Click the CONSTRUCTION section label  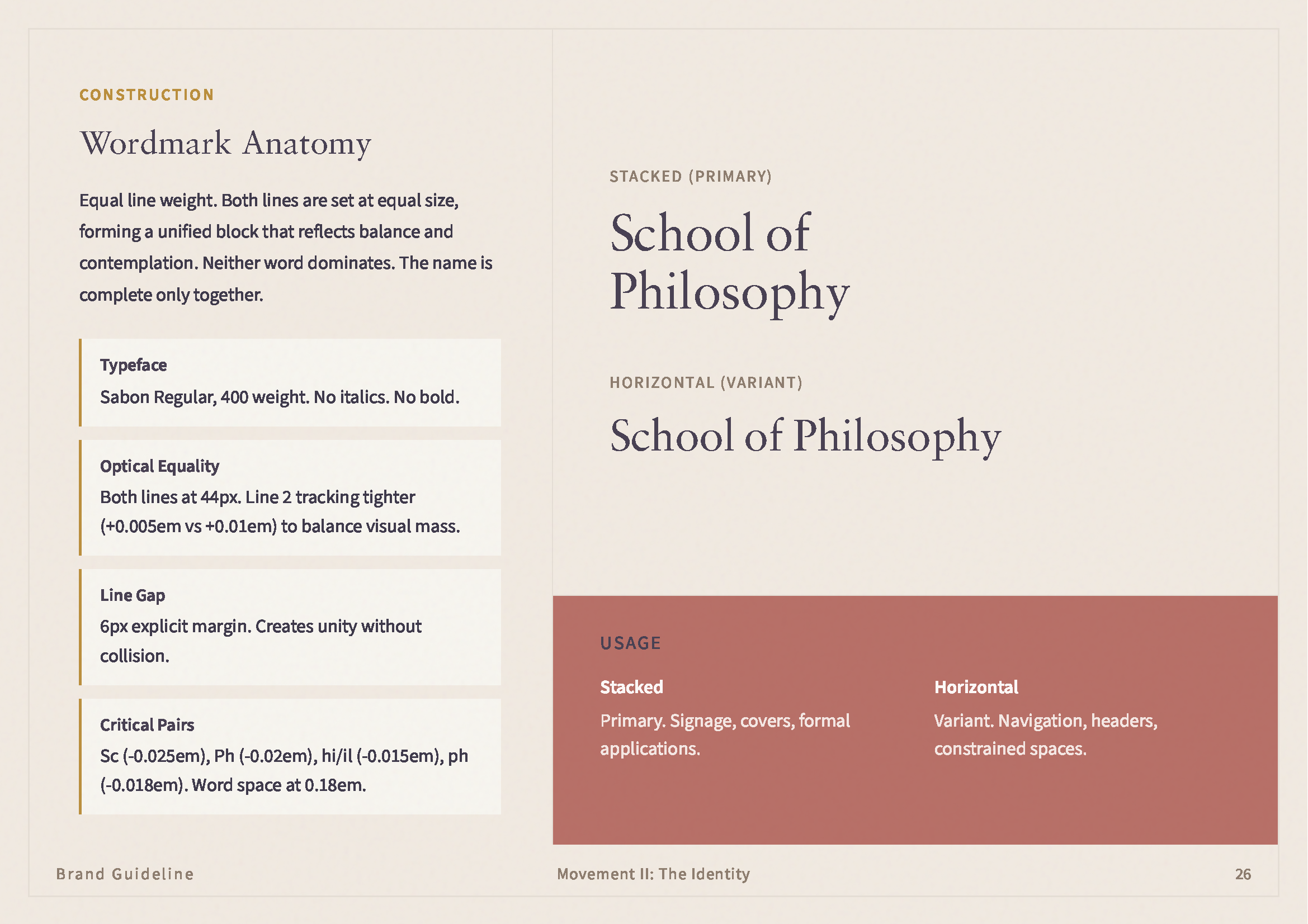[147, 94]
